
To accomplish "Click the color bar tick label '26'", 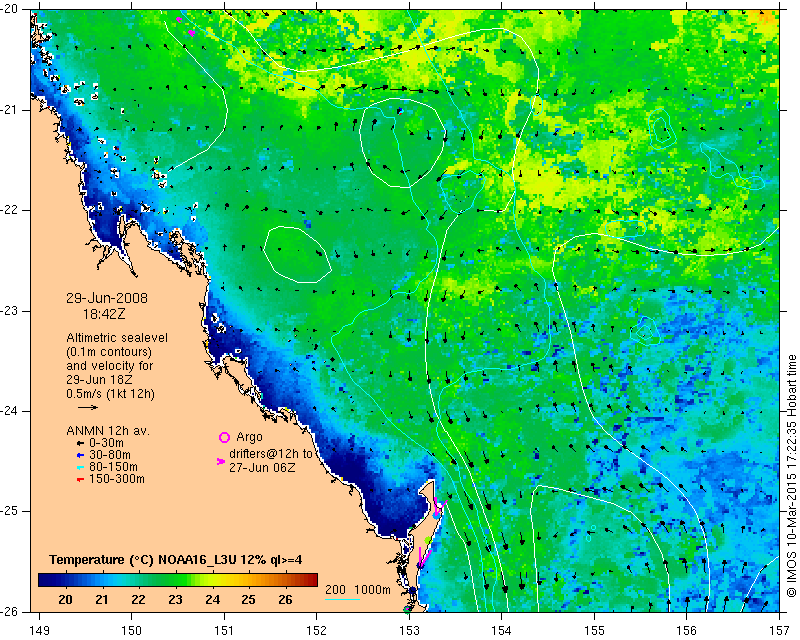I will 285,600.
